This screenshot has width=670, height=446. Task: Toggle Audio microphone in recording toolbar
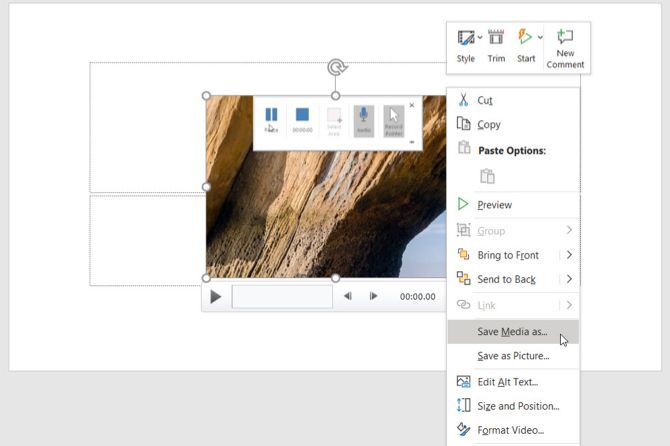[x=365, y=120]
